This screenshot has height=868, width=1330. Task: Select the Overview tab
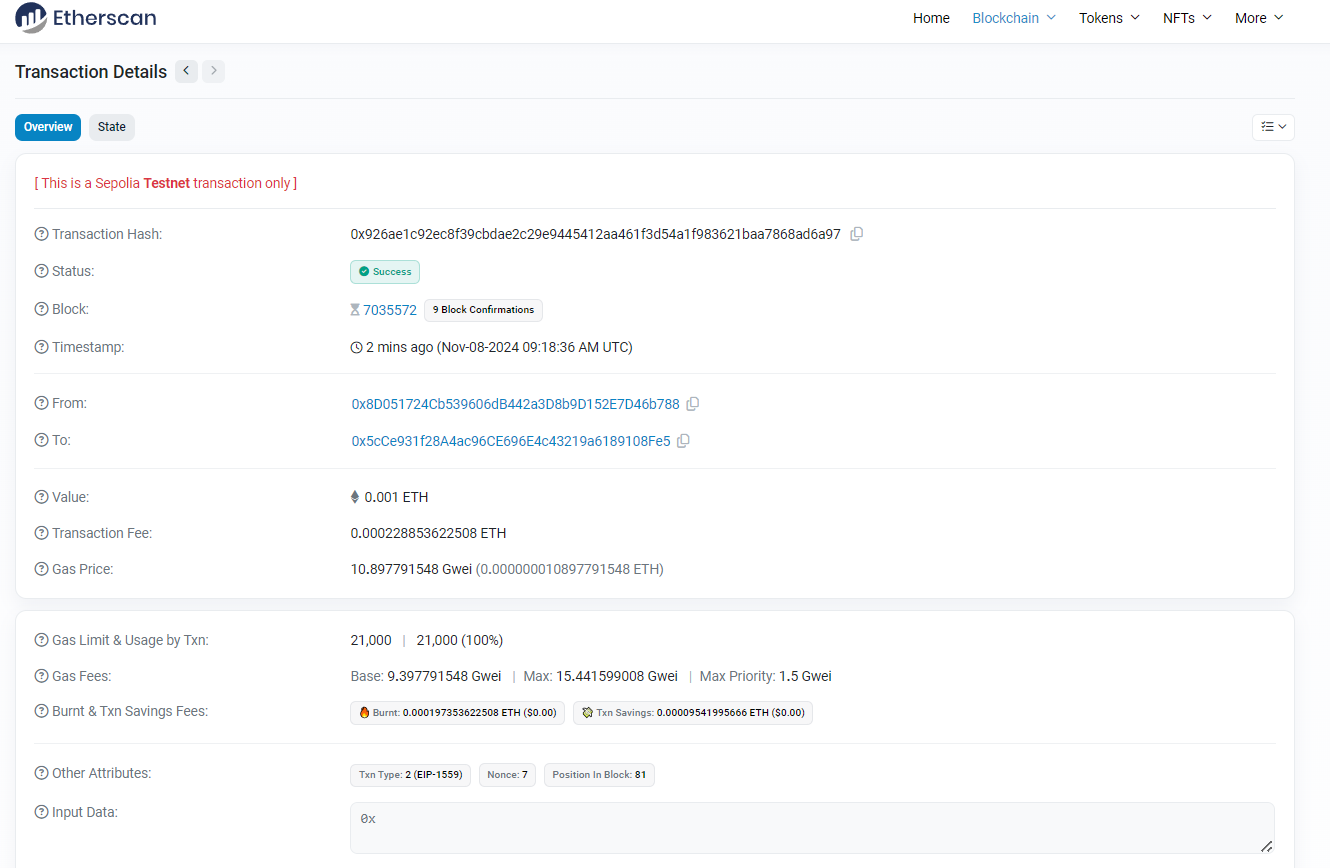click(x=48, y=127)
